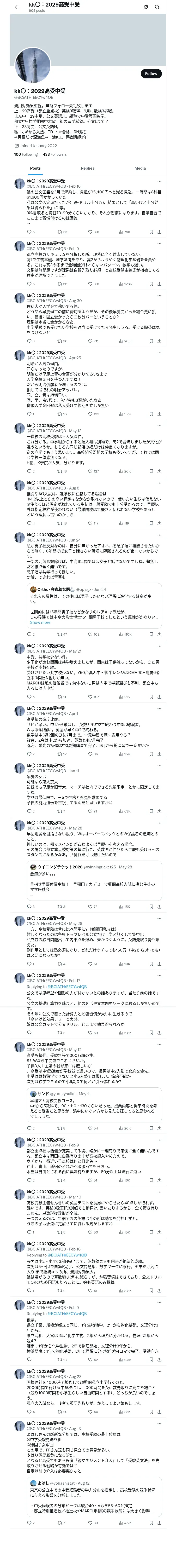Share the Apr 25 post about 明治
The image size is (176, 1568).
[159, 414]
